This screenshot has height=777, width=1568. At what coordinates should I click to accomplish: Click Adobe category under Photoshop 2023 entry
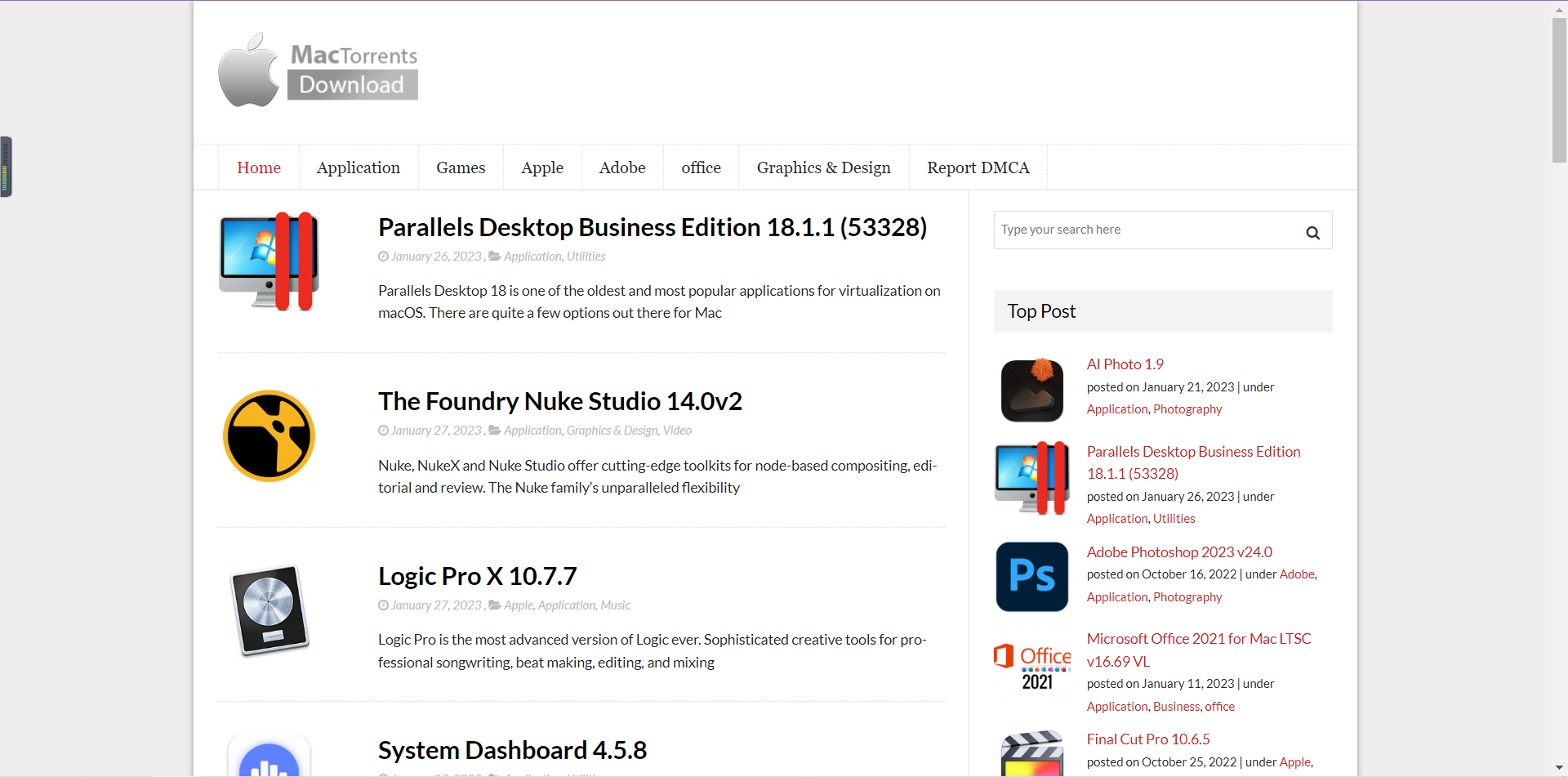pos(1297,574)
